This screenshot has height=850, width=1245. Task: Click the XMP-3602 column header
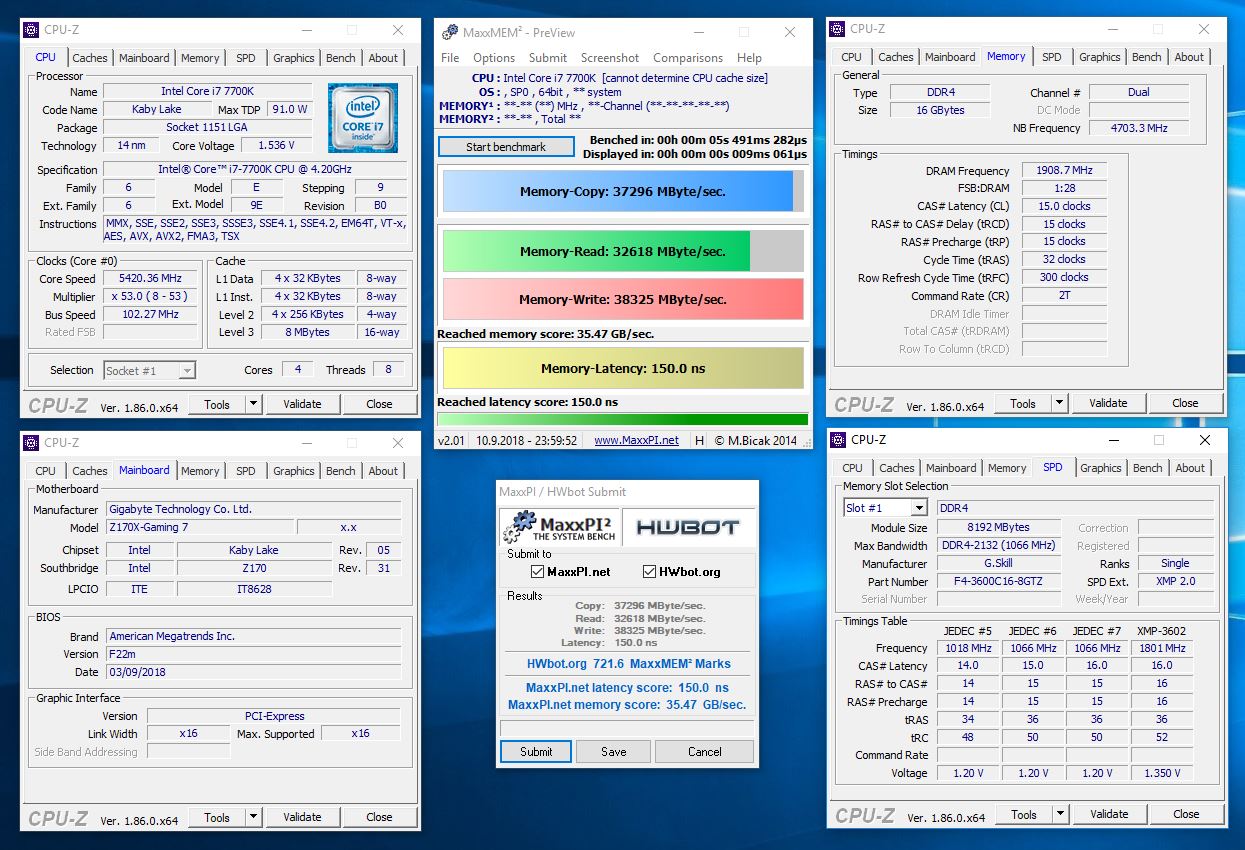[1162, 630]
